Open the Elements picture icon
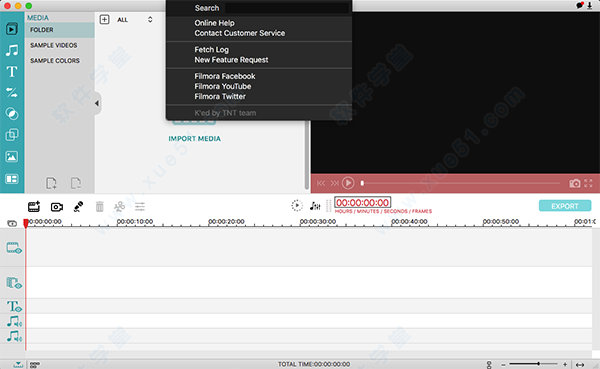600x369 pixels. (12, 157)
